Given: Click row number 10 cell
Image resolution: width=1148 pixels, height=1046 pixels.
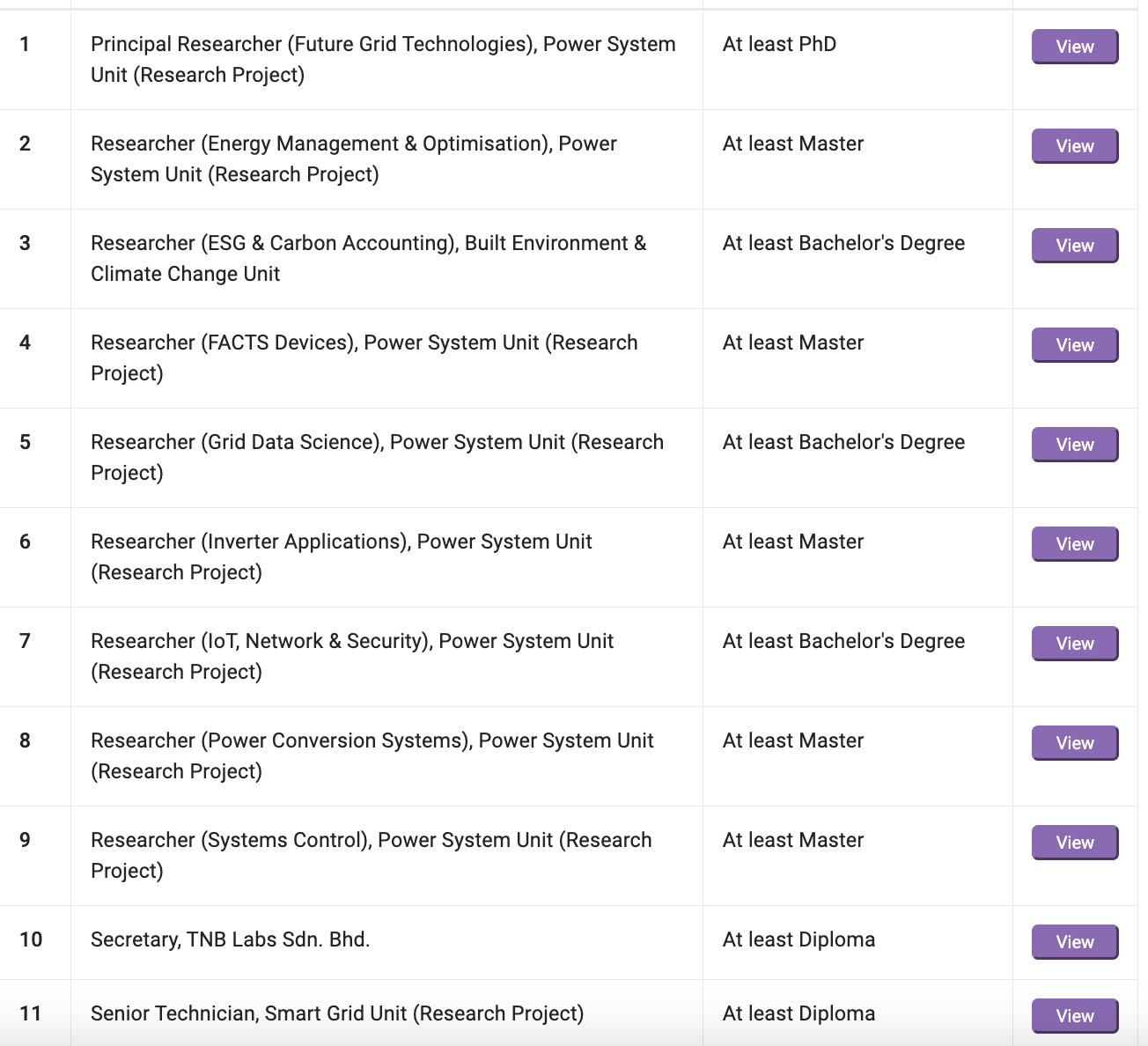Looking at the screenshot, I should pos(31,939).
